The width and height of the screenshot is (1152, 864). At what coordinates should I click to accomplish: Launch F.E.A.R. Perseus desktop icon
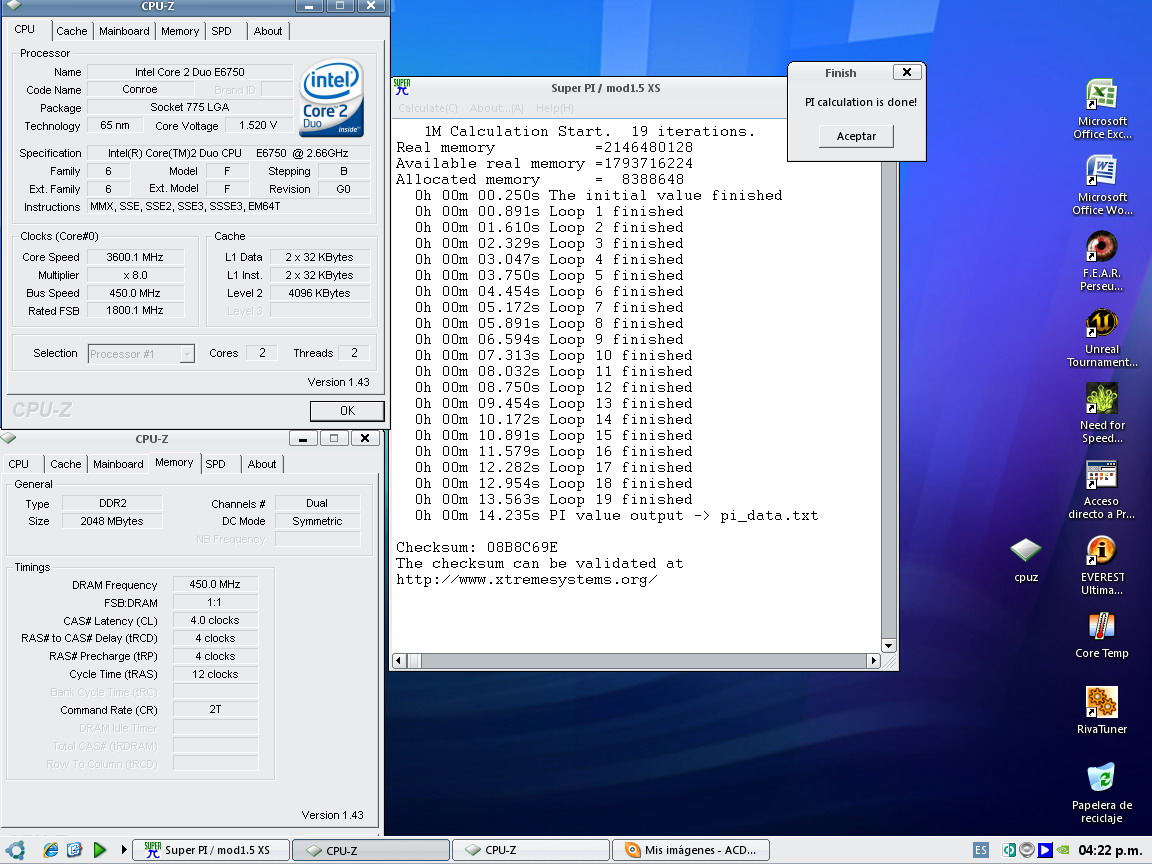tap(1101, 261)
